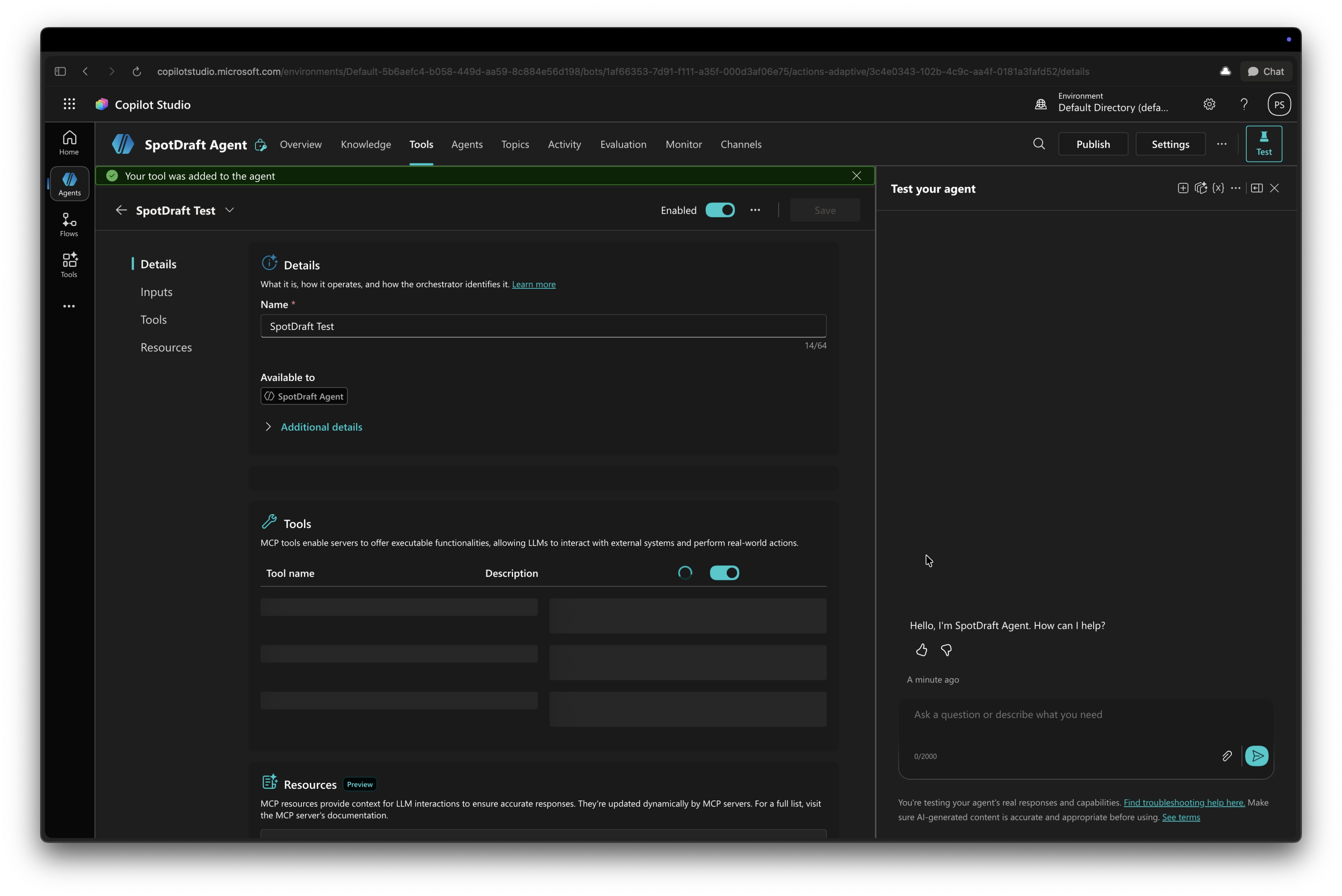Image resolution: width=1342 pixels, height=896 pixels.
Task: Jump to Tools section in side nav
Action: click(153, 319)
